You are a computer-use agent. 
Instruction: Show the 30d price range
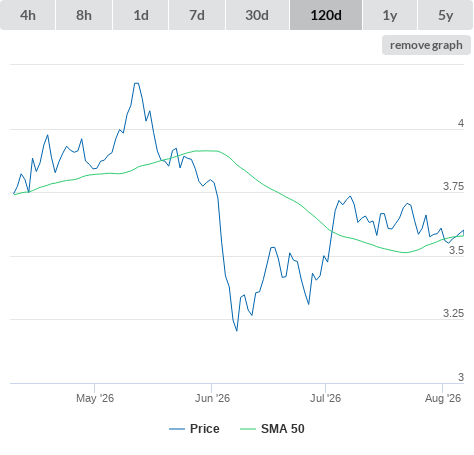[257, 15]
